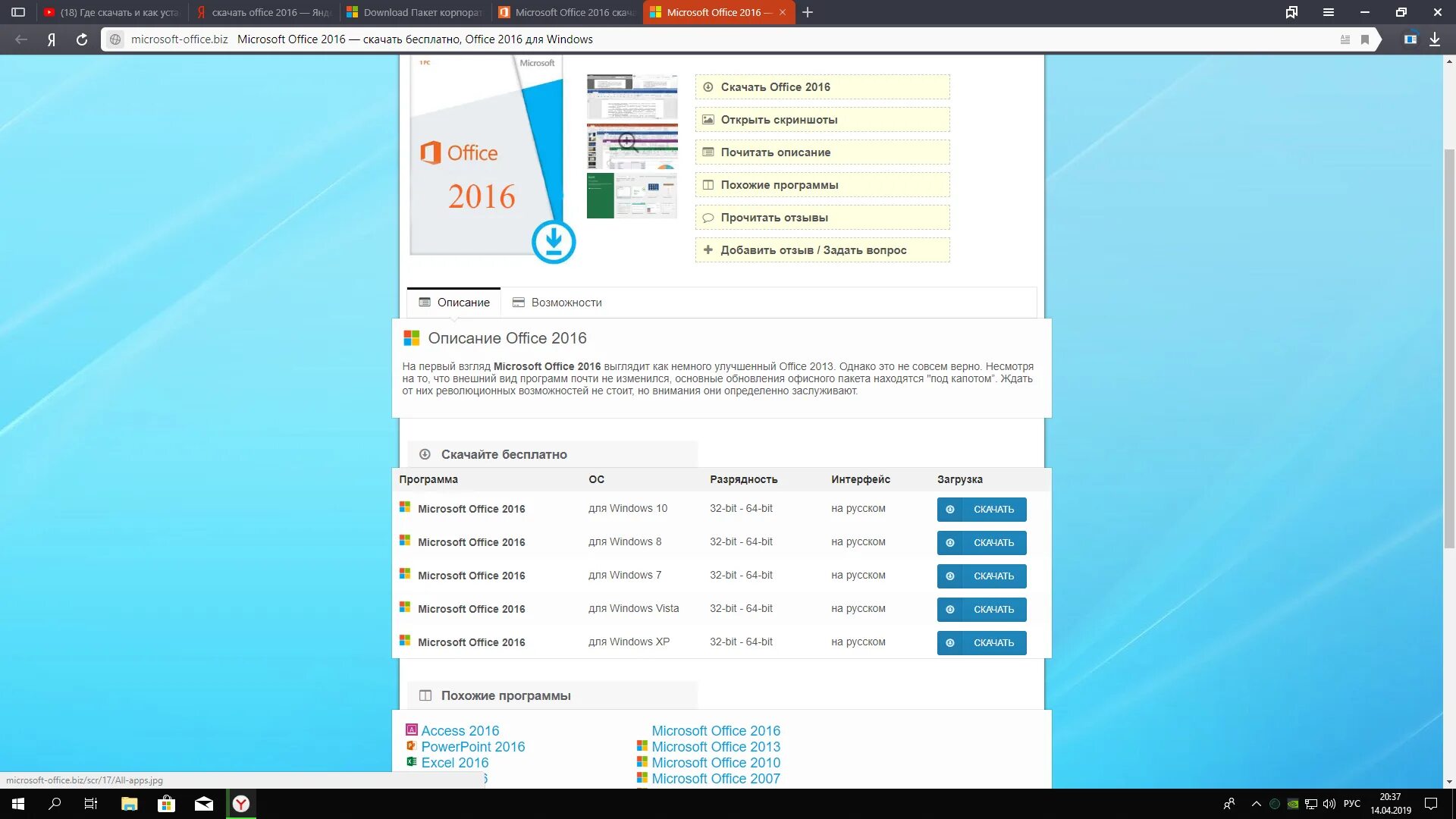
Task: Show hidden tray icons chevron
Action: (1257, 804)
